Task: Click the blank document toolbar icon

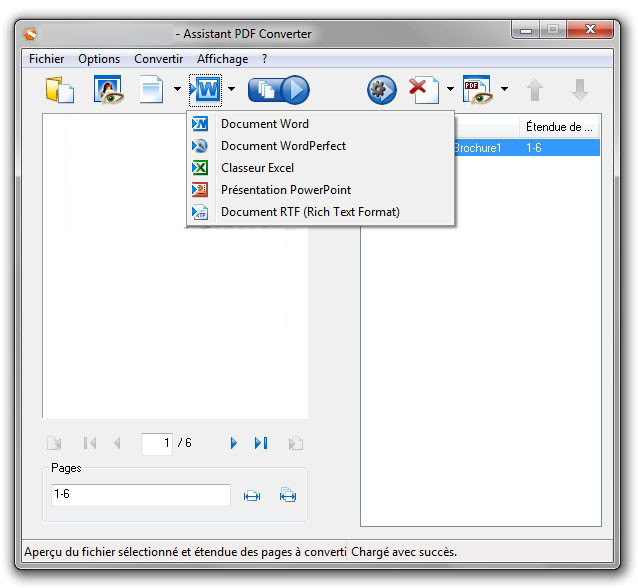Action: [x=152, y=90]
